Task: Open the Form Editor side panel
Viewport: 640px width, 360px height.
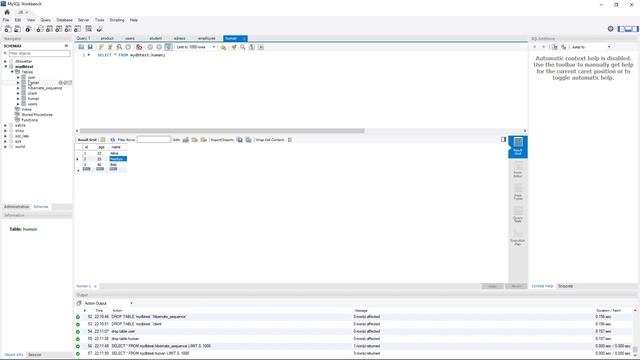Action: click(x=518, y=169)
